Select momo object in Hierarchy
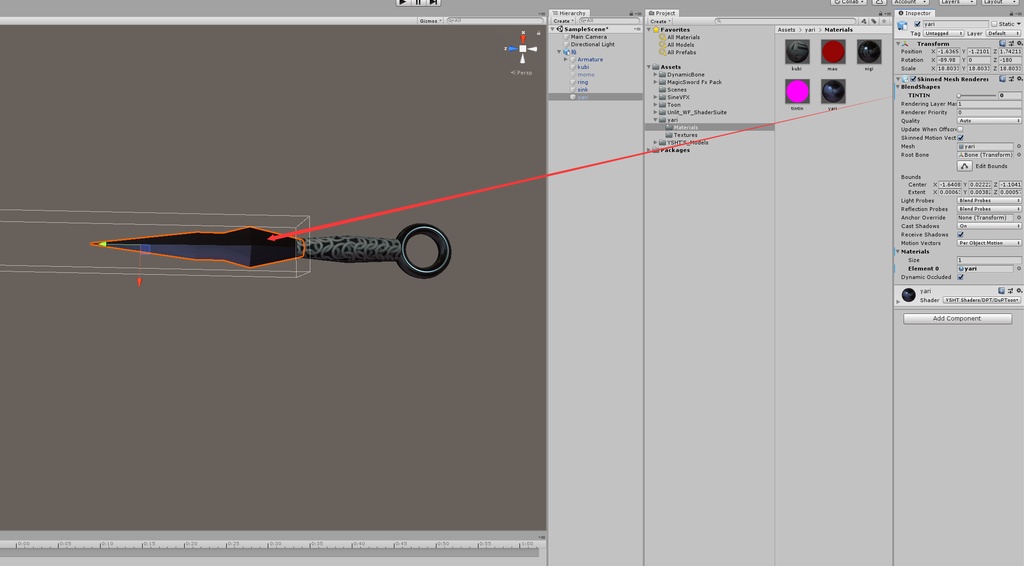Image resolution: width=1024 pixels, height=566 pixels. click(586, 74)
